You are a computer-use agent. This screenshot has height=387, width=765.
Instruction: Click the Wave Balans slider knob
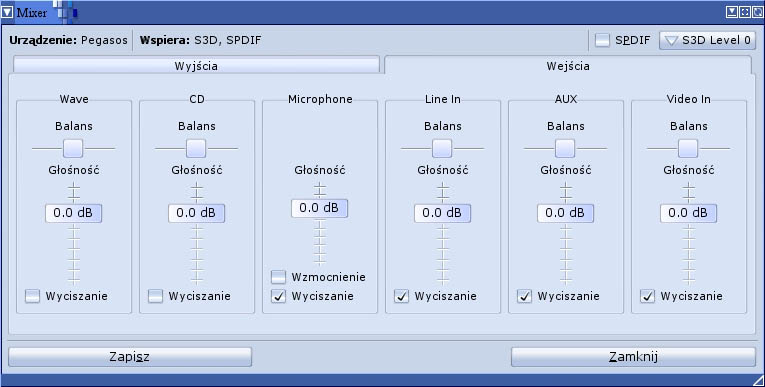pos(73,148)
